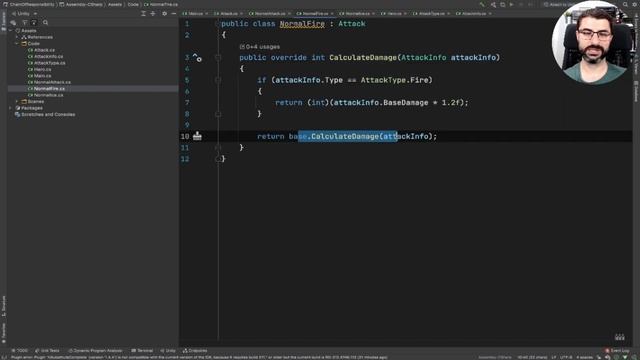The image size is (640, 360).
Task: Close the AttackInfo.cs editor tab
Action: (490, 13)
